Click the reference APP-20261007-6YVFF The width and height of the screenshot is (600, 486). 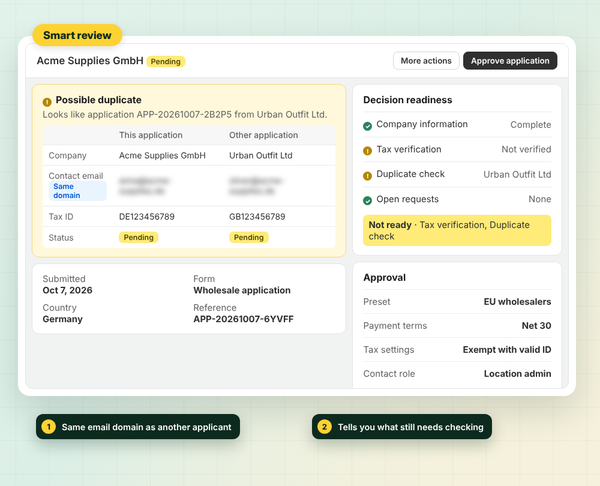pos(243,319)
